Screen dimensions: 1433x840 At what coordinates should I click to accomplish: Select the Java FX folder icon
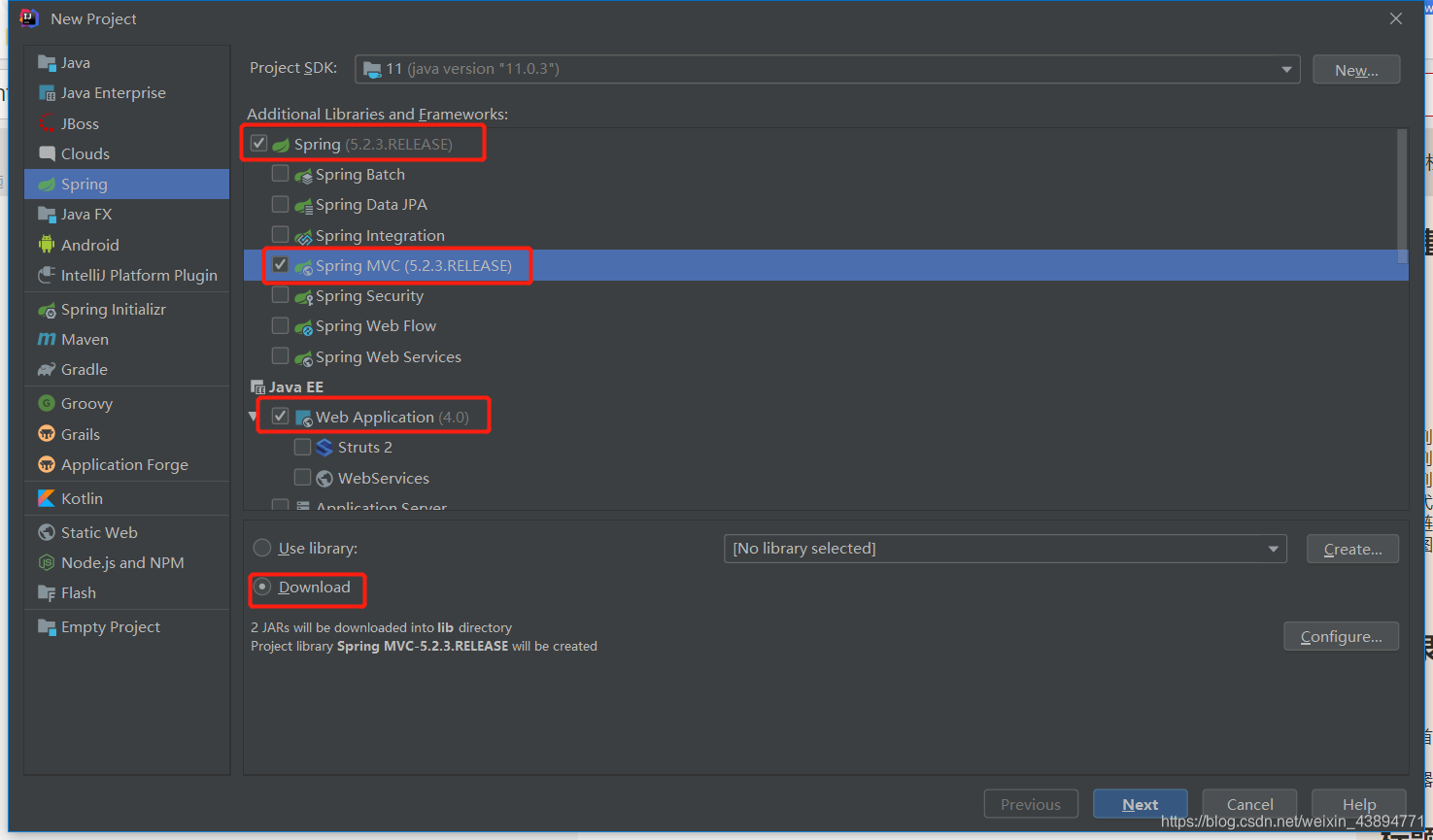point(47,215)
